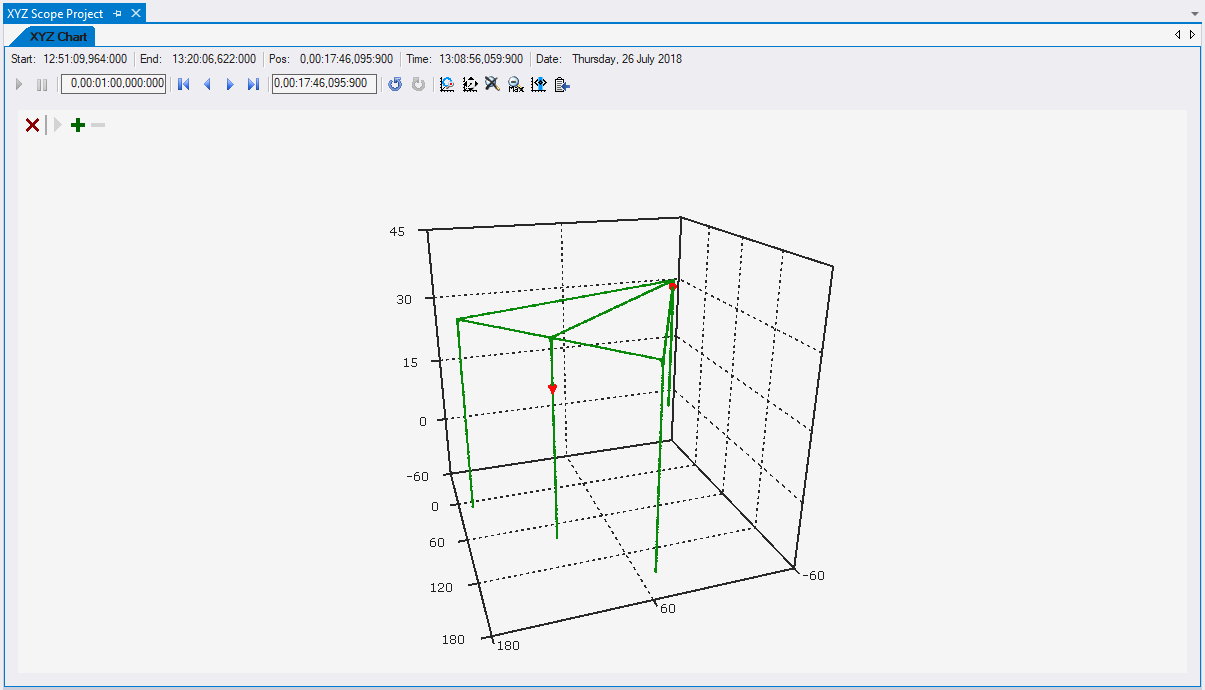This screenshot has height=690, width=1205.
Task: Click the vertical axis label 15
Action: click(x=409, y=362)
